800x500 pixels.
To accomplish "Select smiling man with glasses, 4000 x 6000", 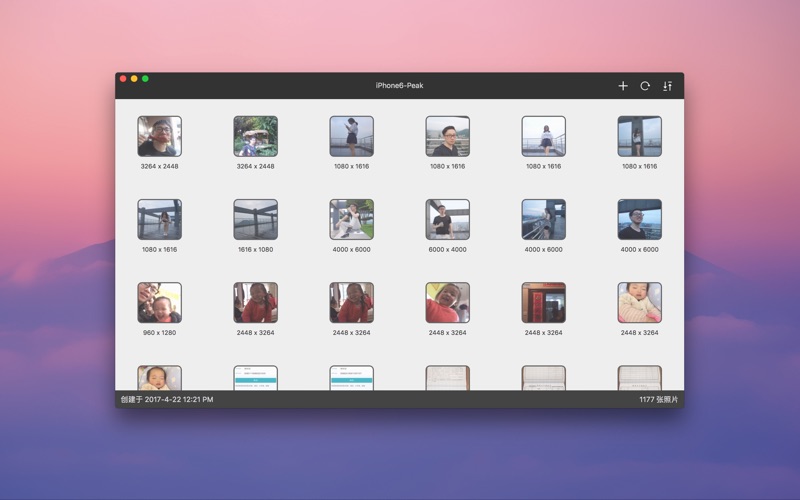I will [639, 219].
